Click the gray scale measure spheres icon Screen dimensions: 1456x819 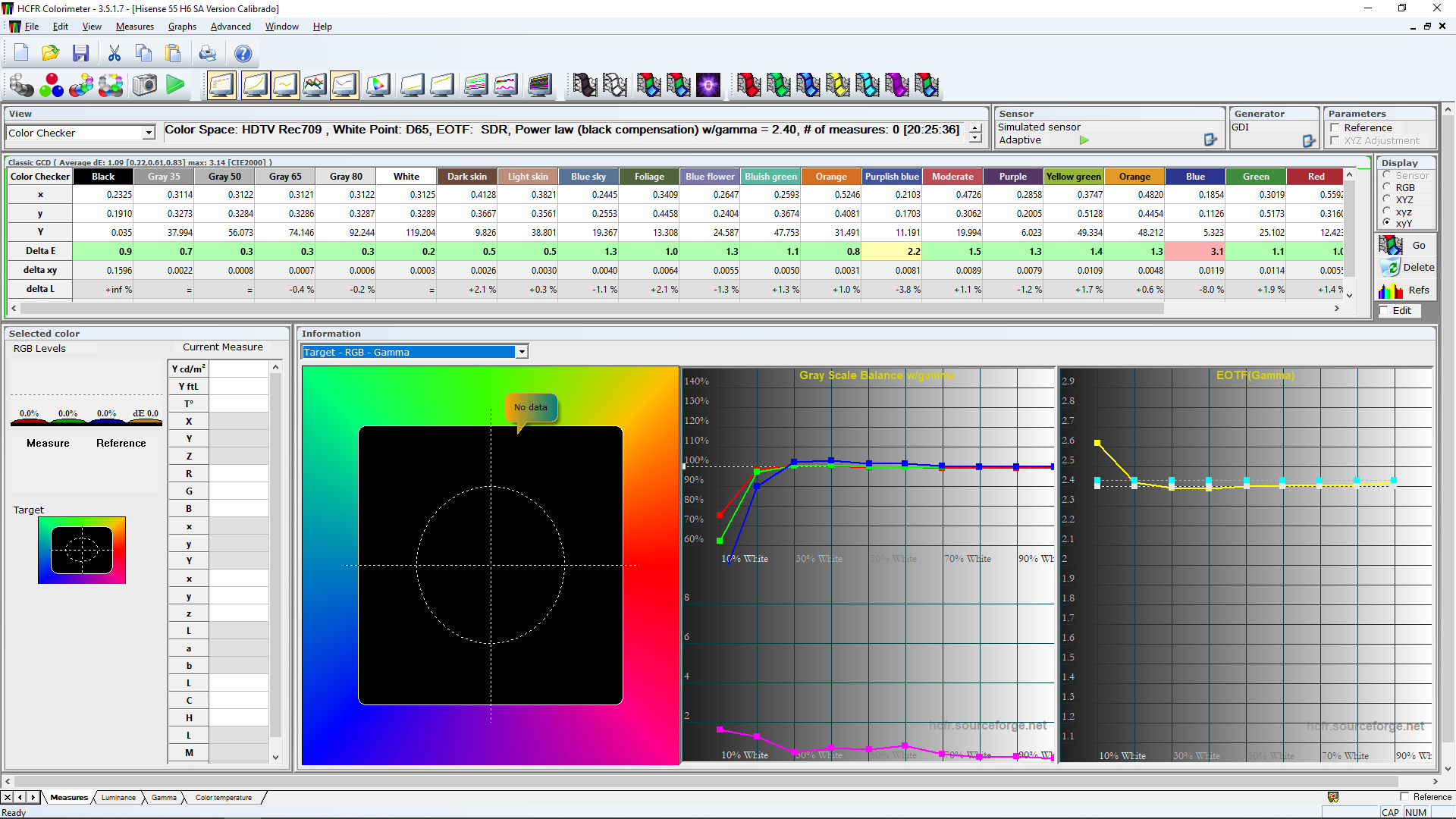21,85
